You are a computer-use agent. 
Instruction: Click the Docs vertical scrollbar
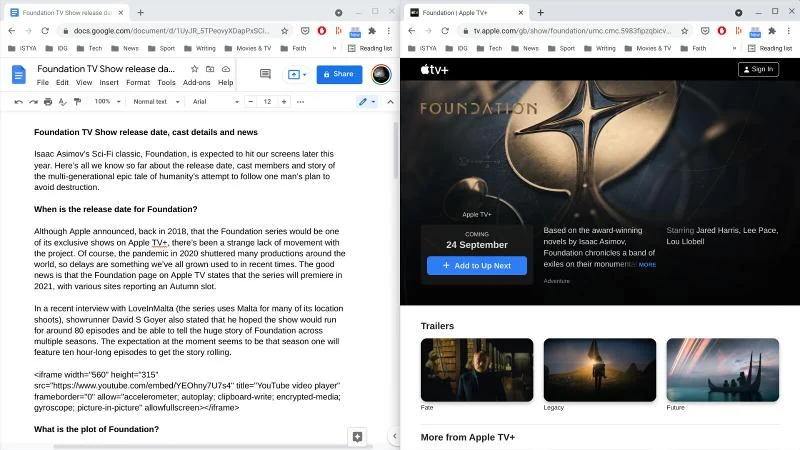396,151
